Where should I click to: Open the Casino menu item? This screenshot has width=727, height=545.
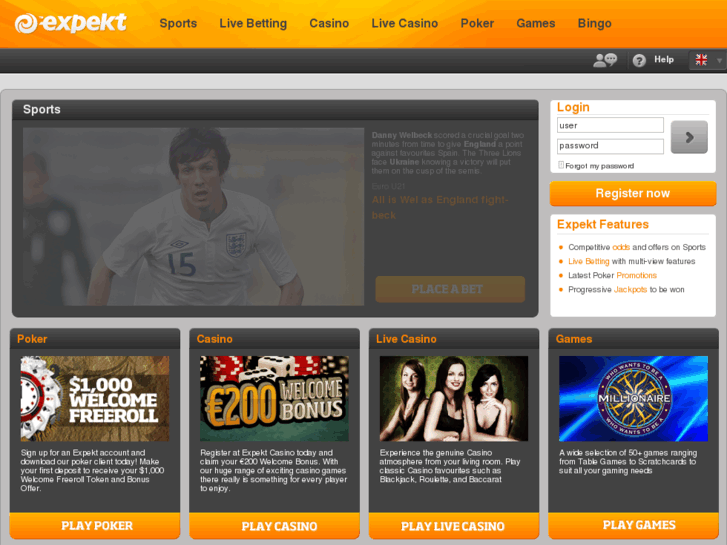pyautogui.click(x=329, y=23)
